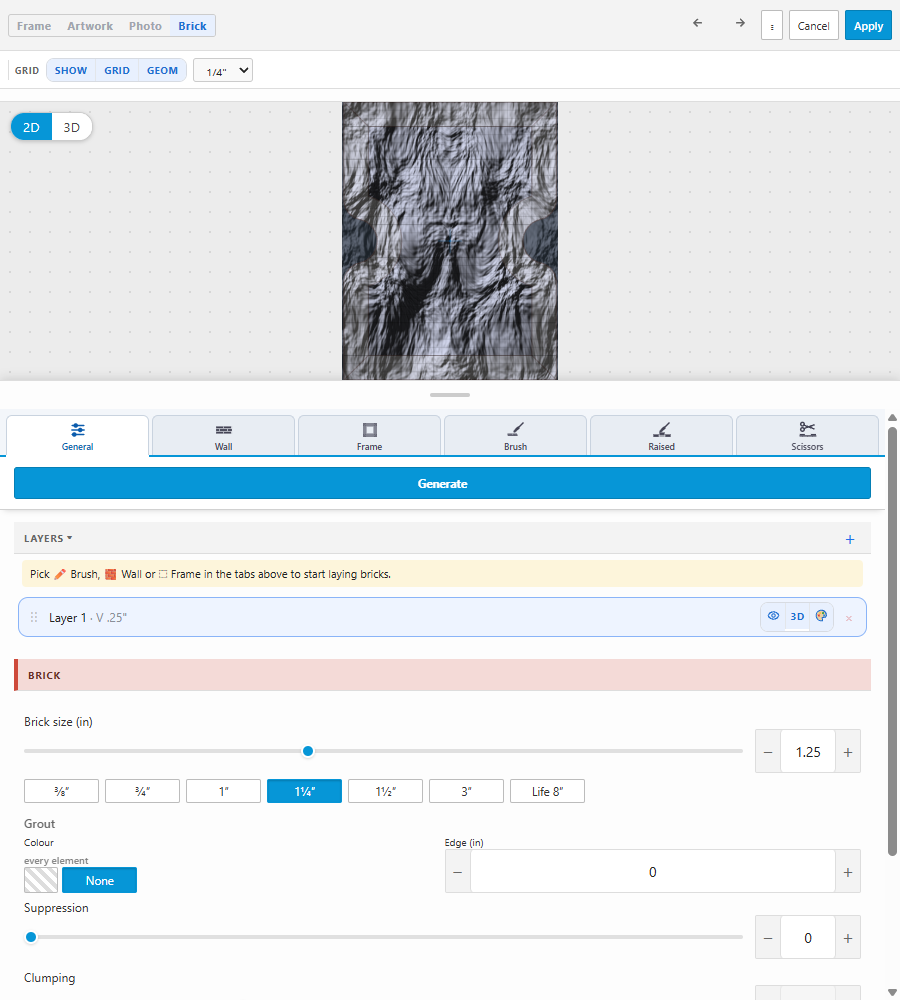Open the General settings tab

click(77, 436)
